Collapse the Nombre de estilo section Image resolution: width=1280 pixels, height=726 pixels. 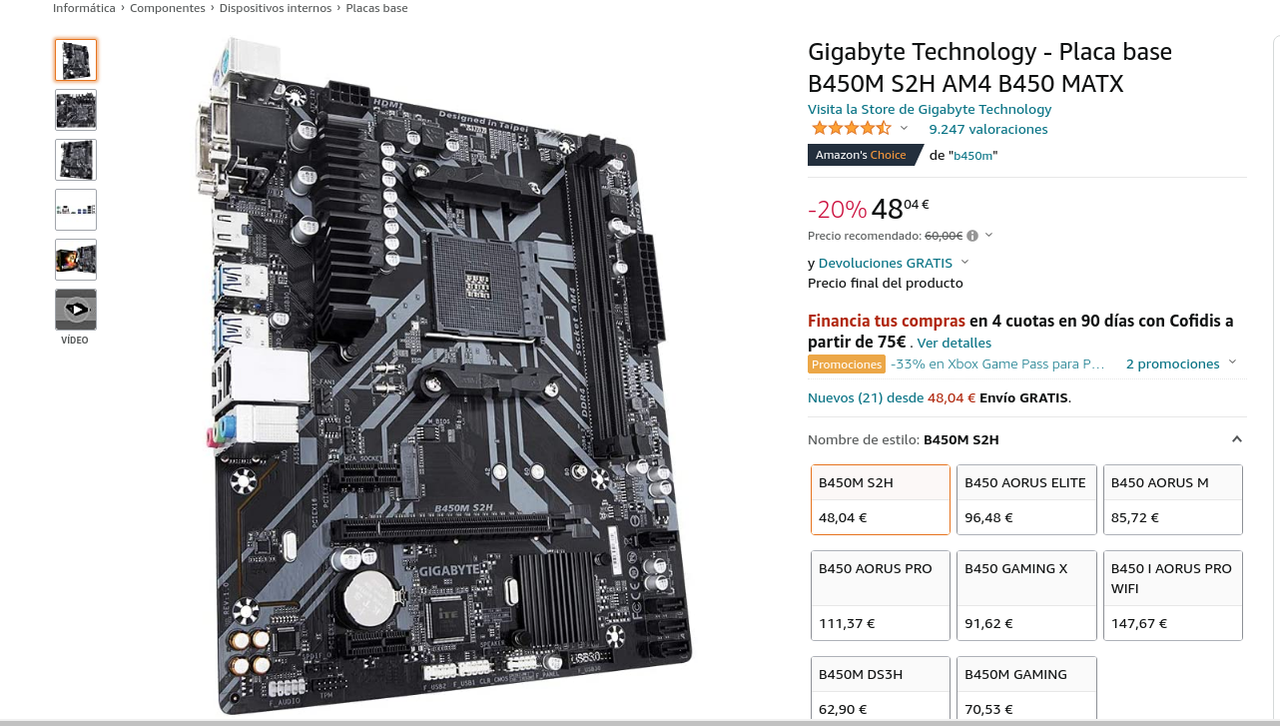[x=1237, y=439]
